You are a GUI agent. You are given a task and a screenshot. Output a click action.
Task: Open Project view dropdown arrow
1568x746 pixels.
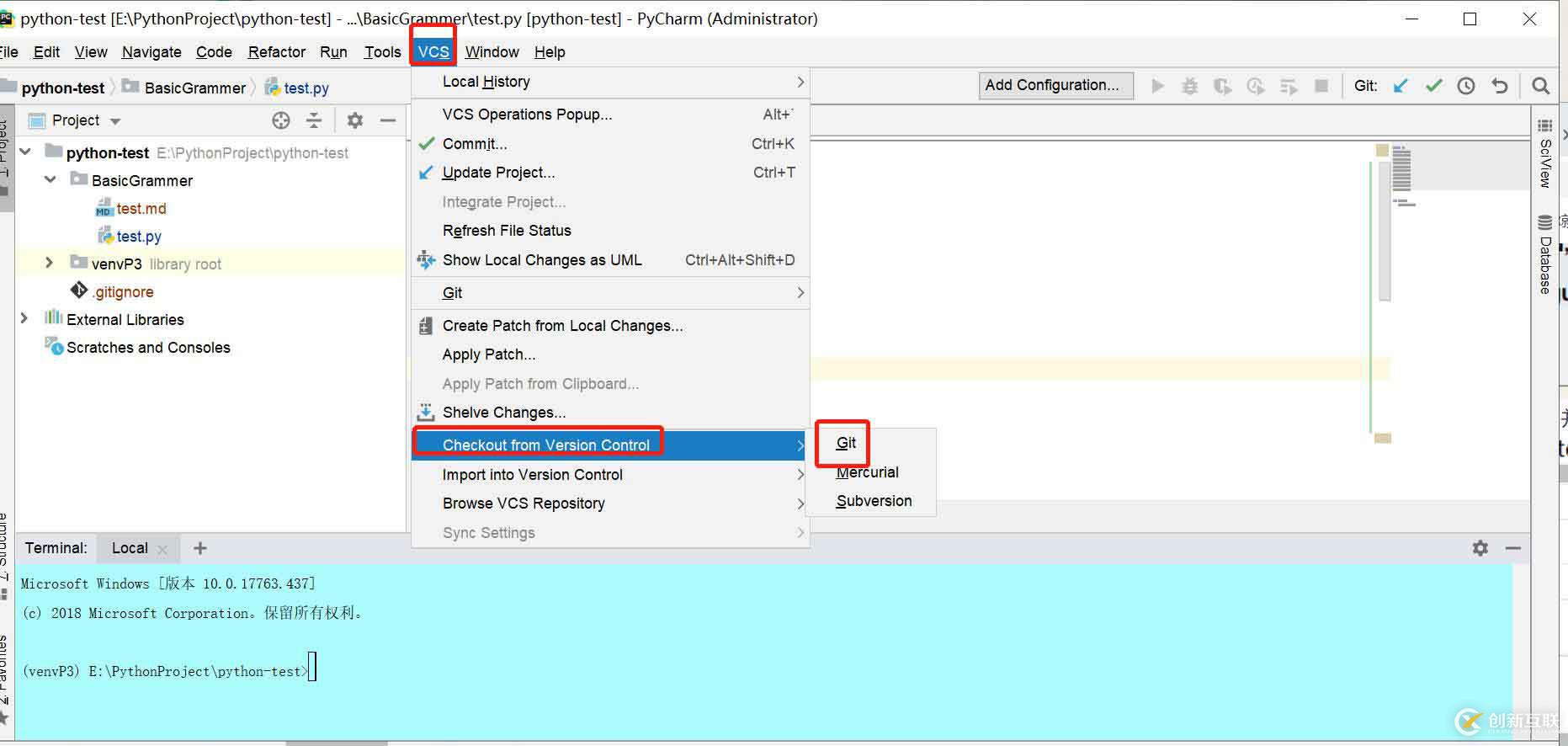point(115,121)
